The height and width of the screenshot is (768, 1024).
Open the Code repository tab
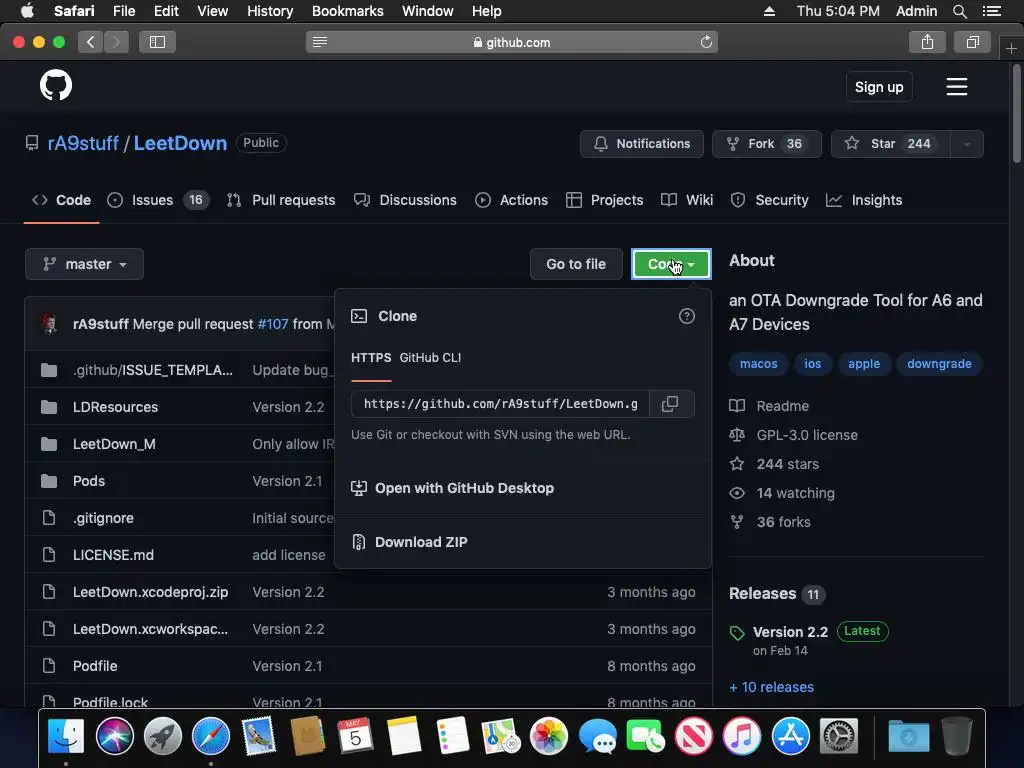pos(61,200)
